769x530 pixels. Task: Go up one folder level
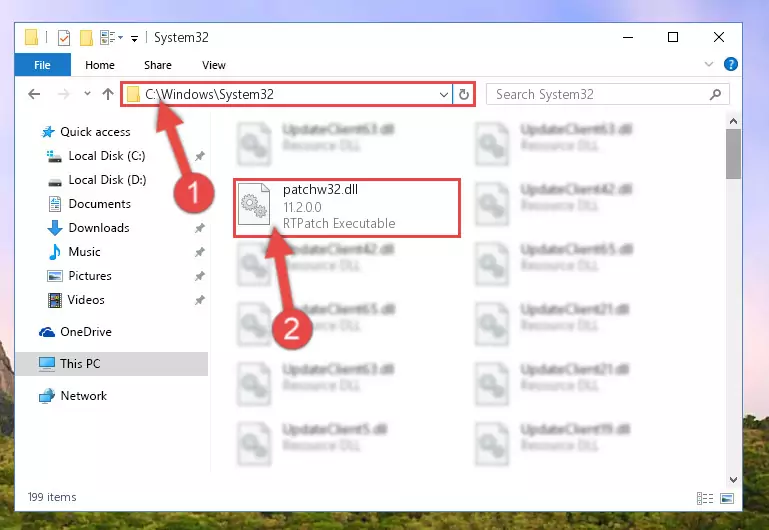108,94
